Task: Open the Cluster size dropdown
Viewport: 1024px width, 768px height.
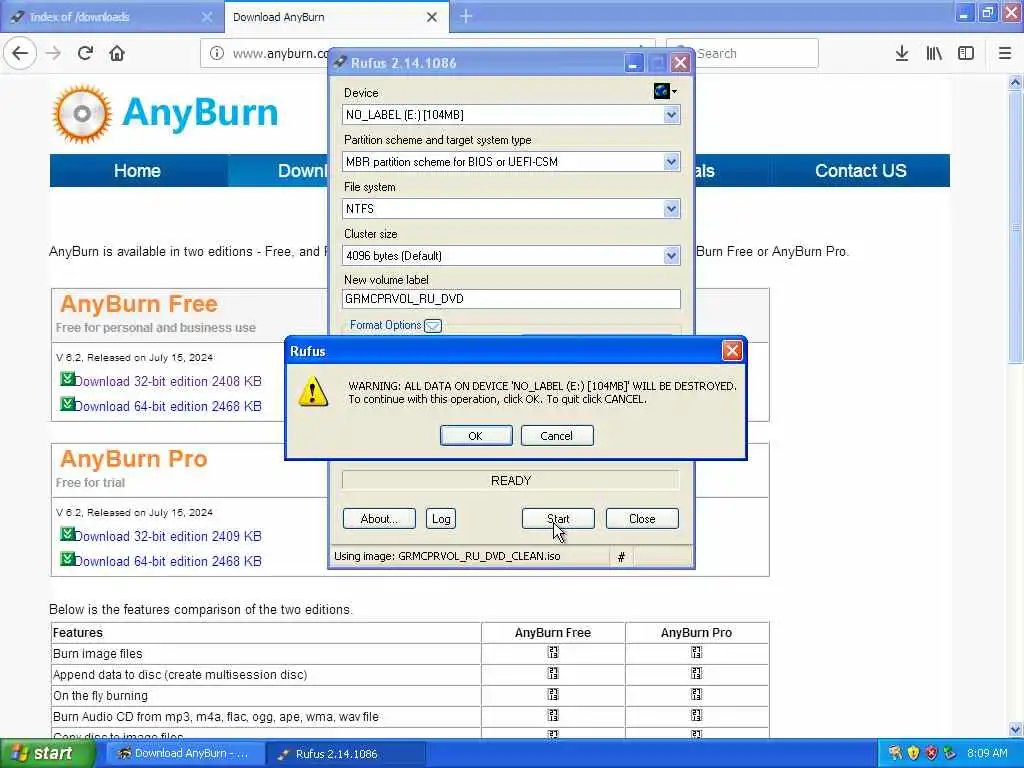Action: coord(671,256)
